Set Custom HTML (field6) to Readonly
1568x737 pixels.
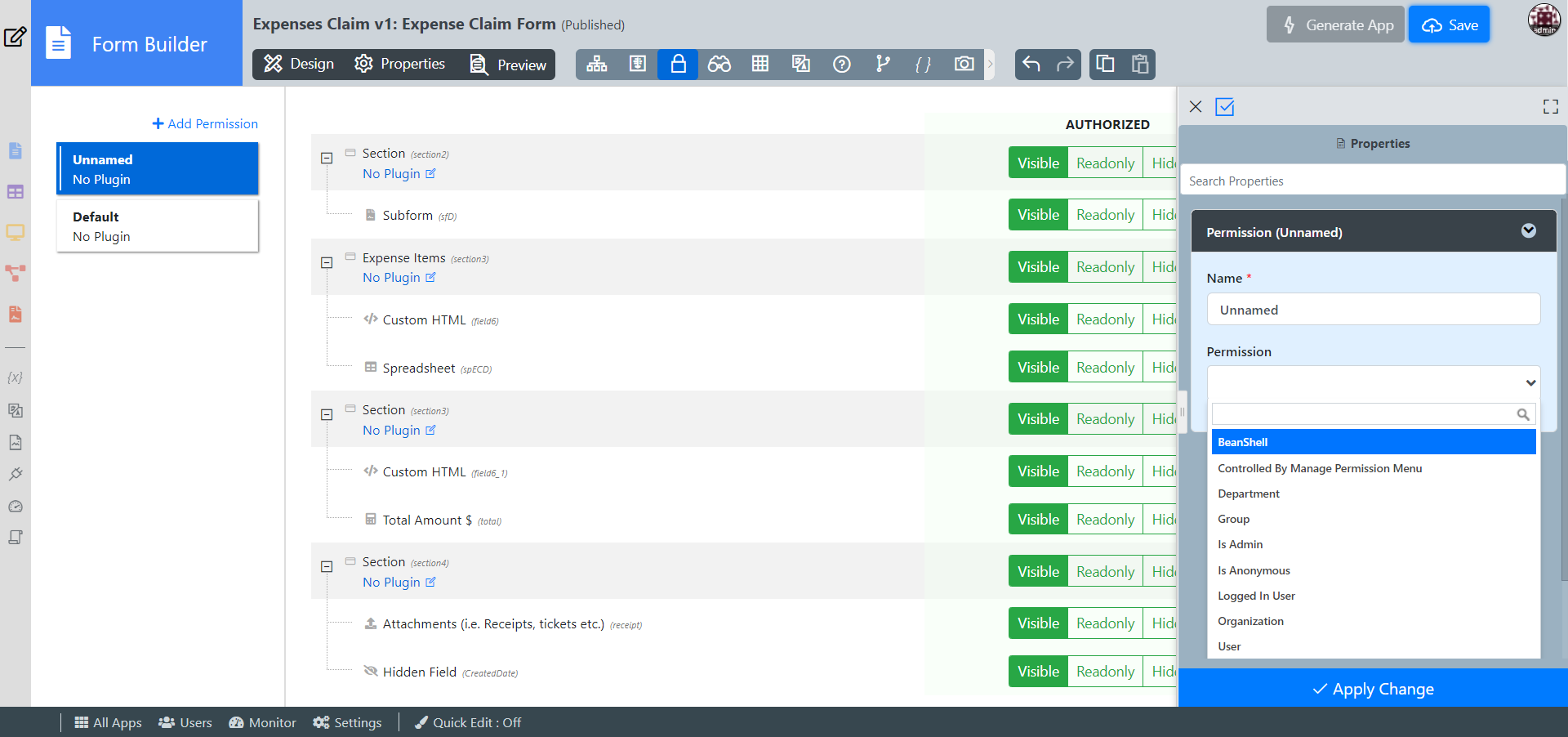coord(1105,319)
